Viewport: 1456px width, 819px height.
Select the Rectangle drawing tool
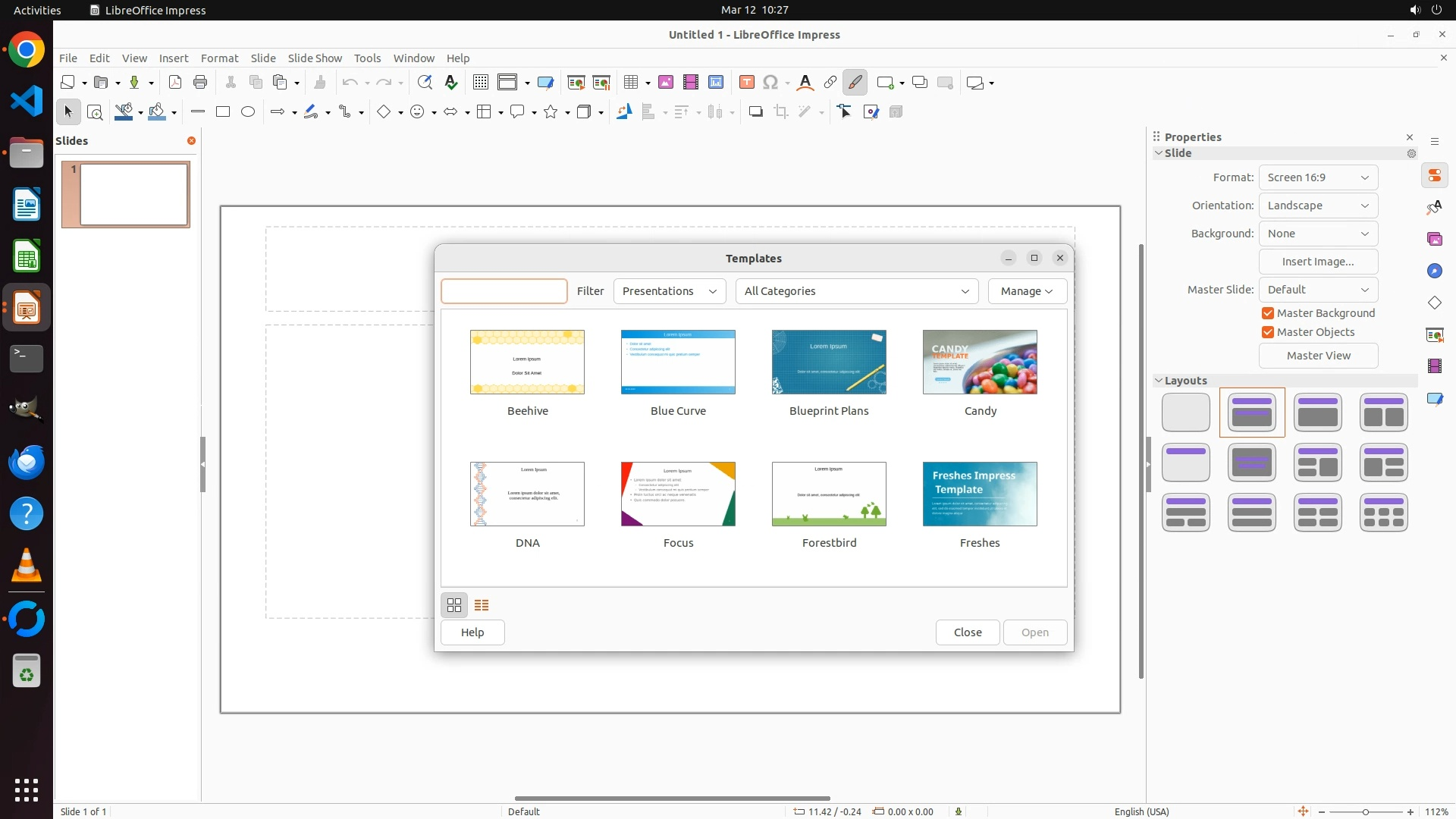tap(223, 112)
